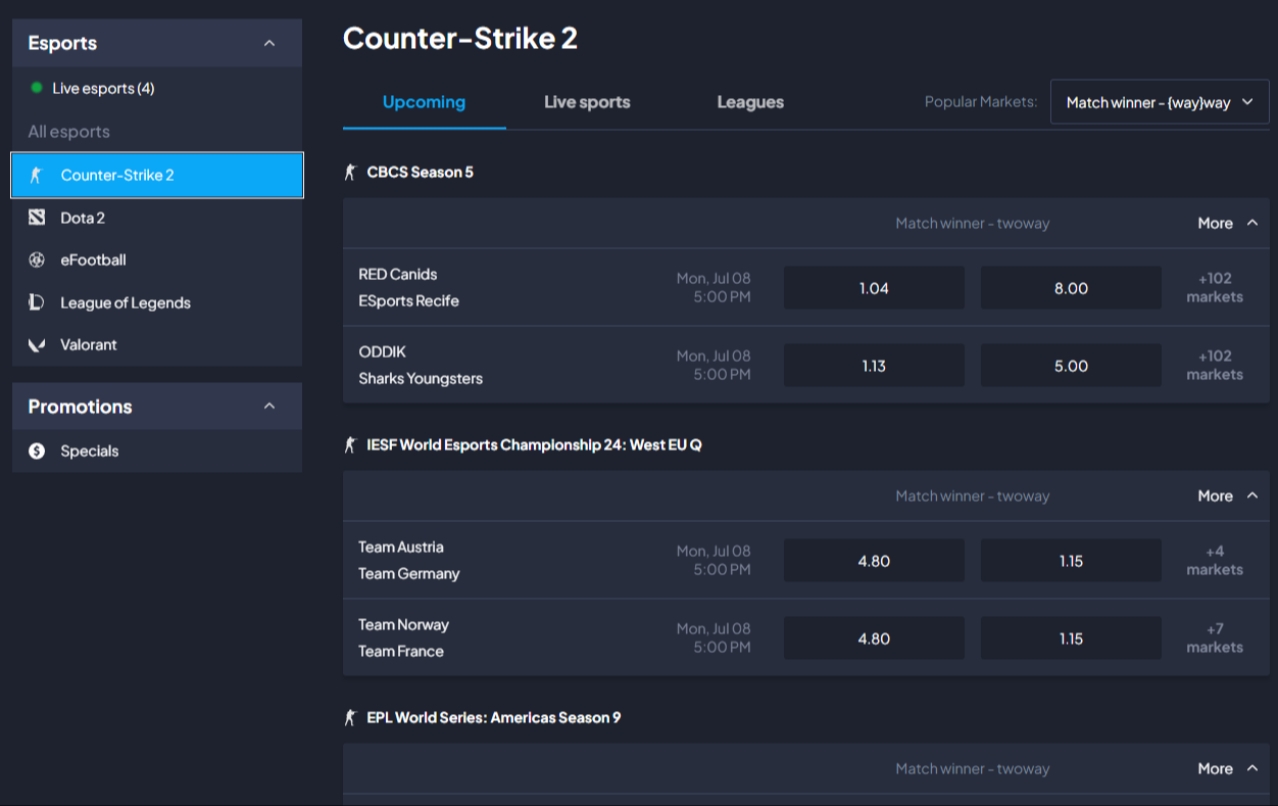
Task: Click the Specials dollar coin icon
Action: (x=37, y=451)
